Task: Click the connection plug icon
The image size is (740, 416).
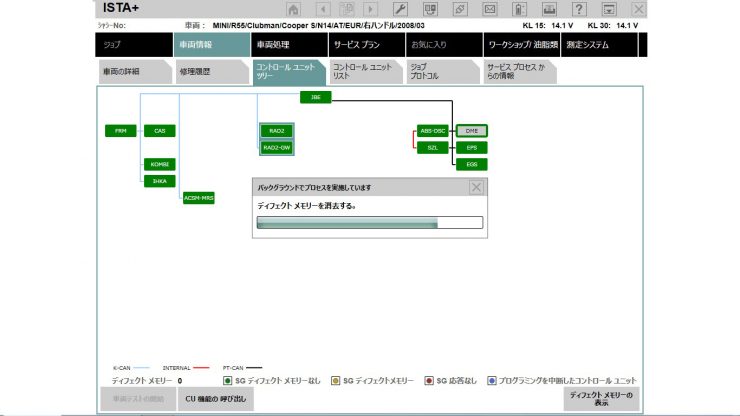Action: point(460,9)
